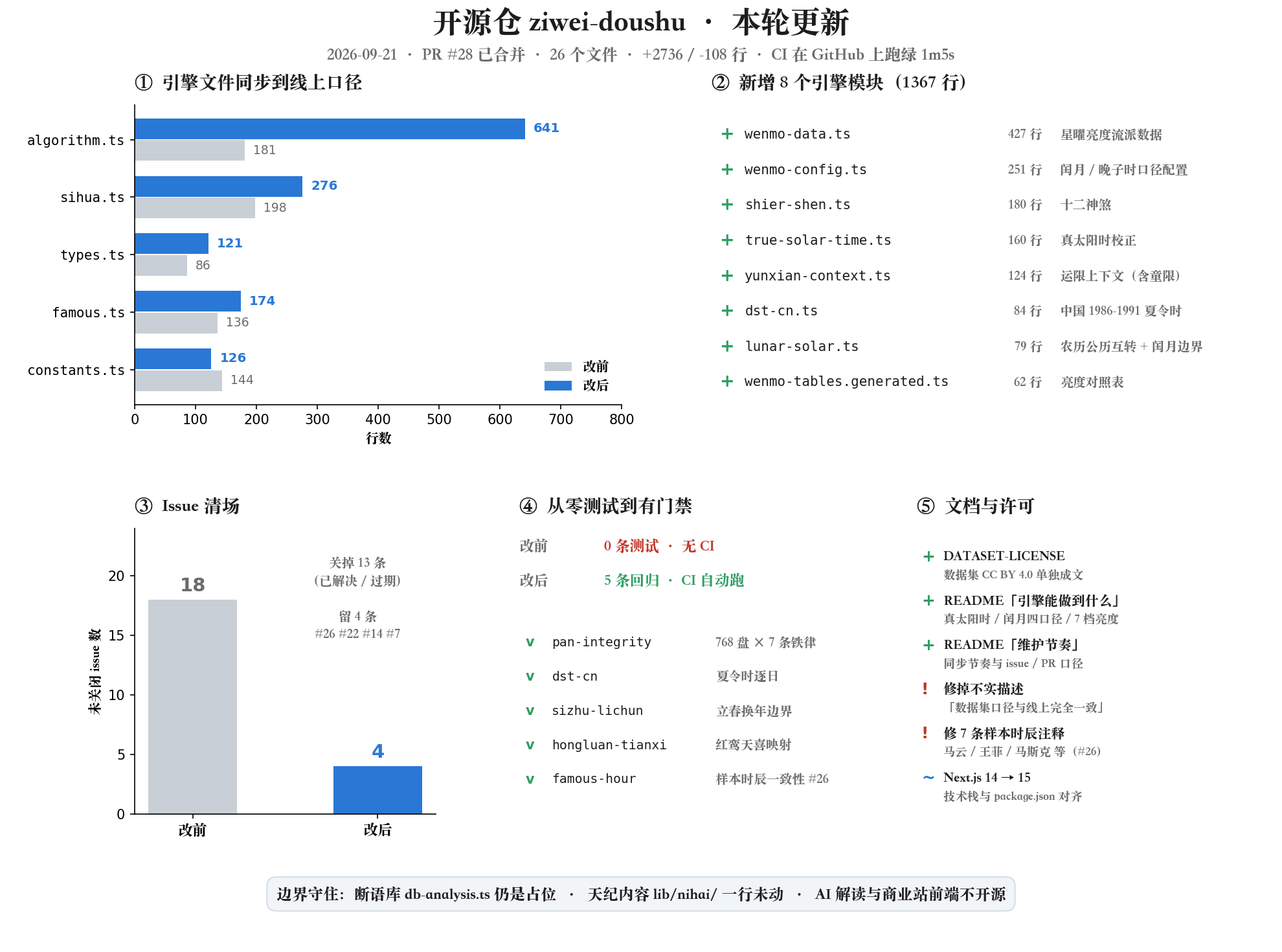Image resolution: width=1282 pixels, height=952 pixels.
Task: Click the green text '5 条回归 · CI 自动跑'
Action: click(674, 580)
